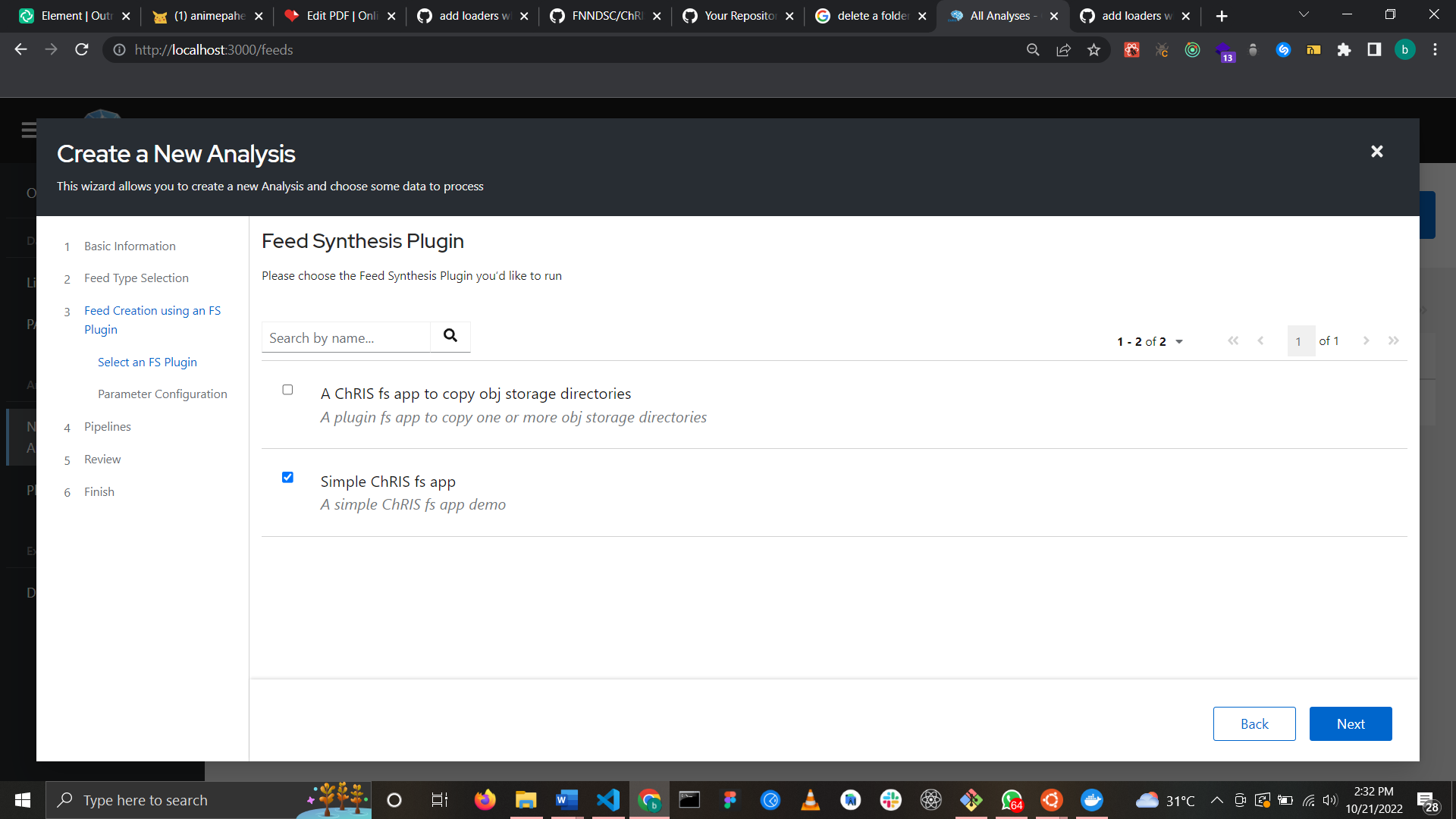Check the copy obj storage directories plugin
Viewport: 1456px width, 819px height.
(x=287, y=390)
